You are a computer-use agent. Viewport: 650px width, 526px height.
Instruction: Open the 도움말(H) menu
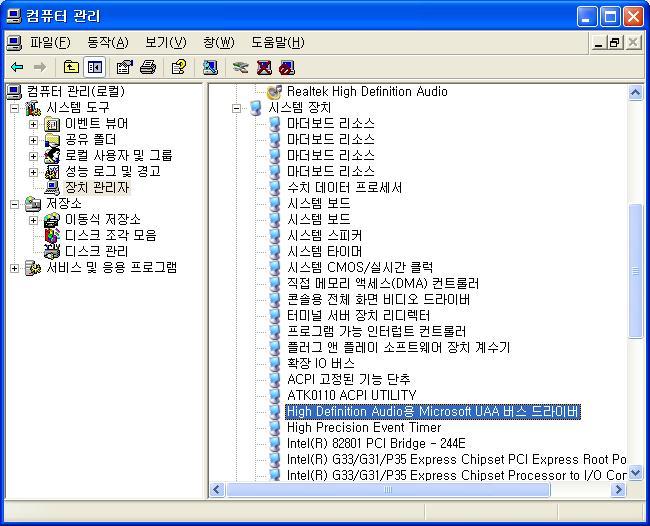click(x=278, y=42)
